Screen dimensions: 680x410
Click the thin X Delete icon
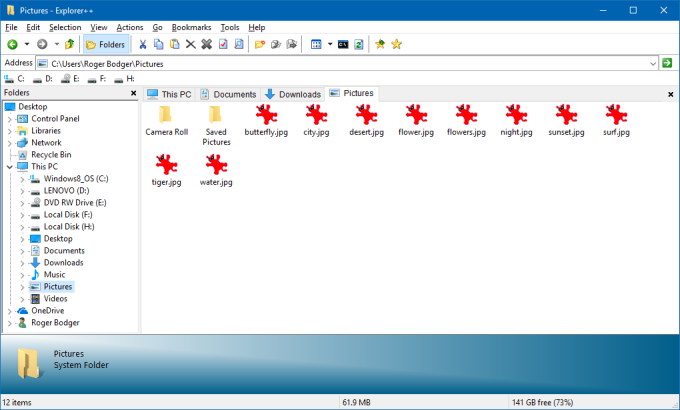(190, 44)
